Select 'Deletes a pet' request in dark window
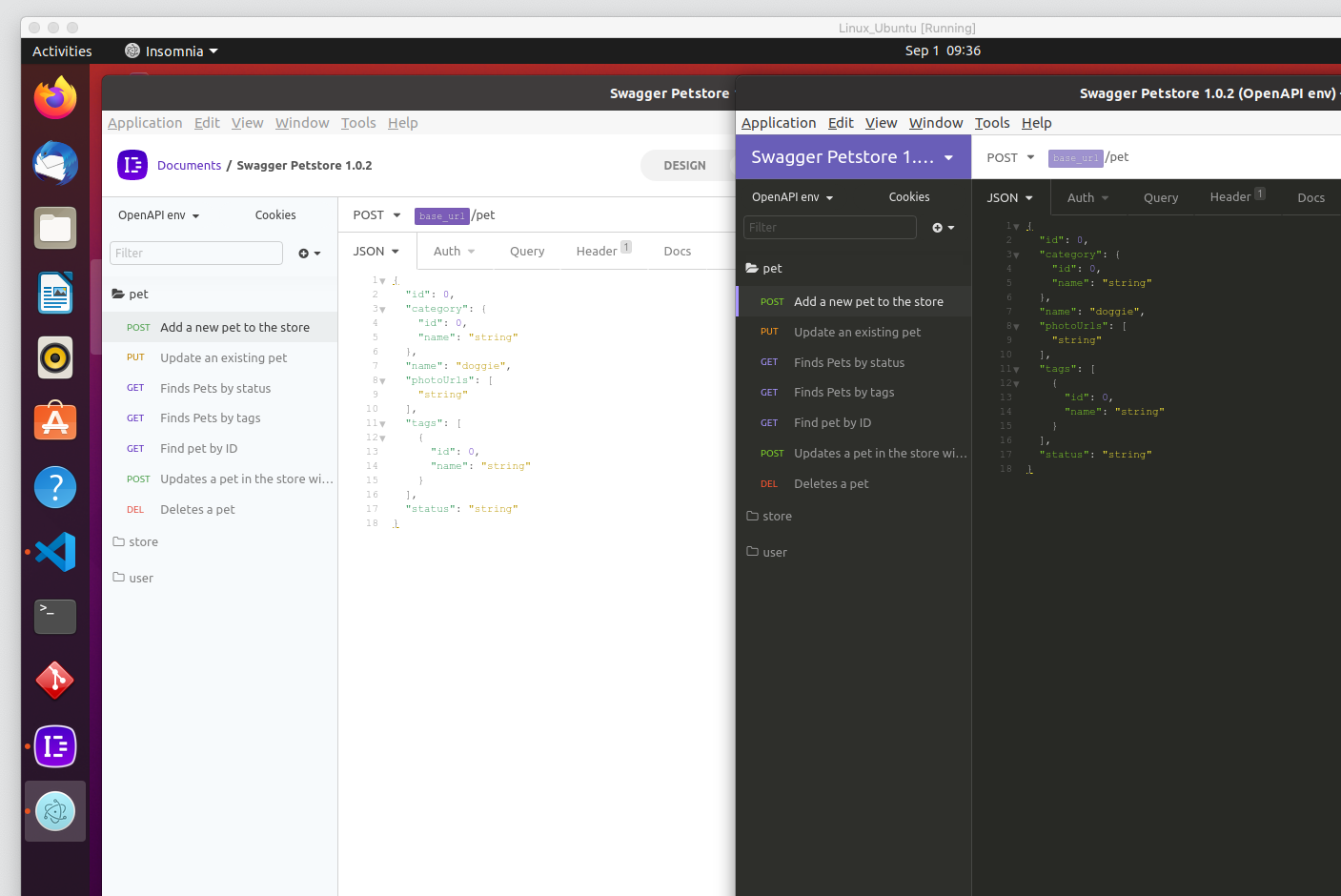1341x896 pixels. click(x=853, y=484)
